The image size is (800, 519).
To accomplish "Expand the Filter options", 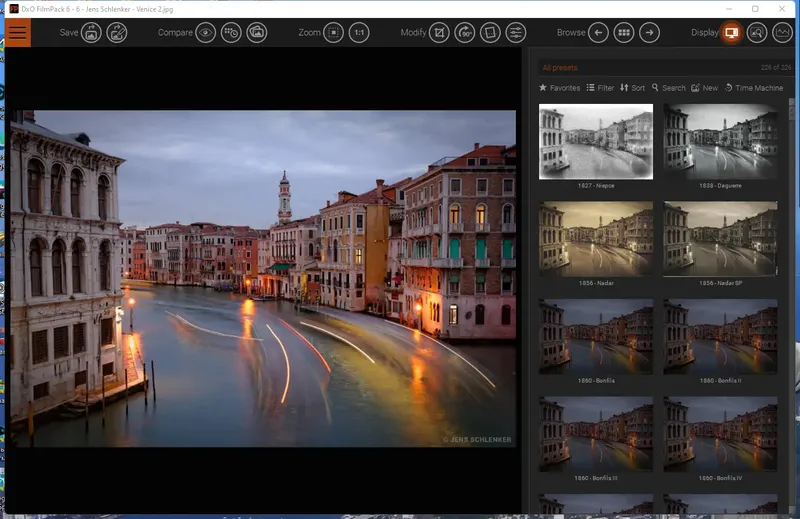I will [600, 88].
